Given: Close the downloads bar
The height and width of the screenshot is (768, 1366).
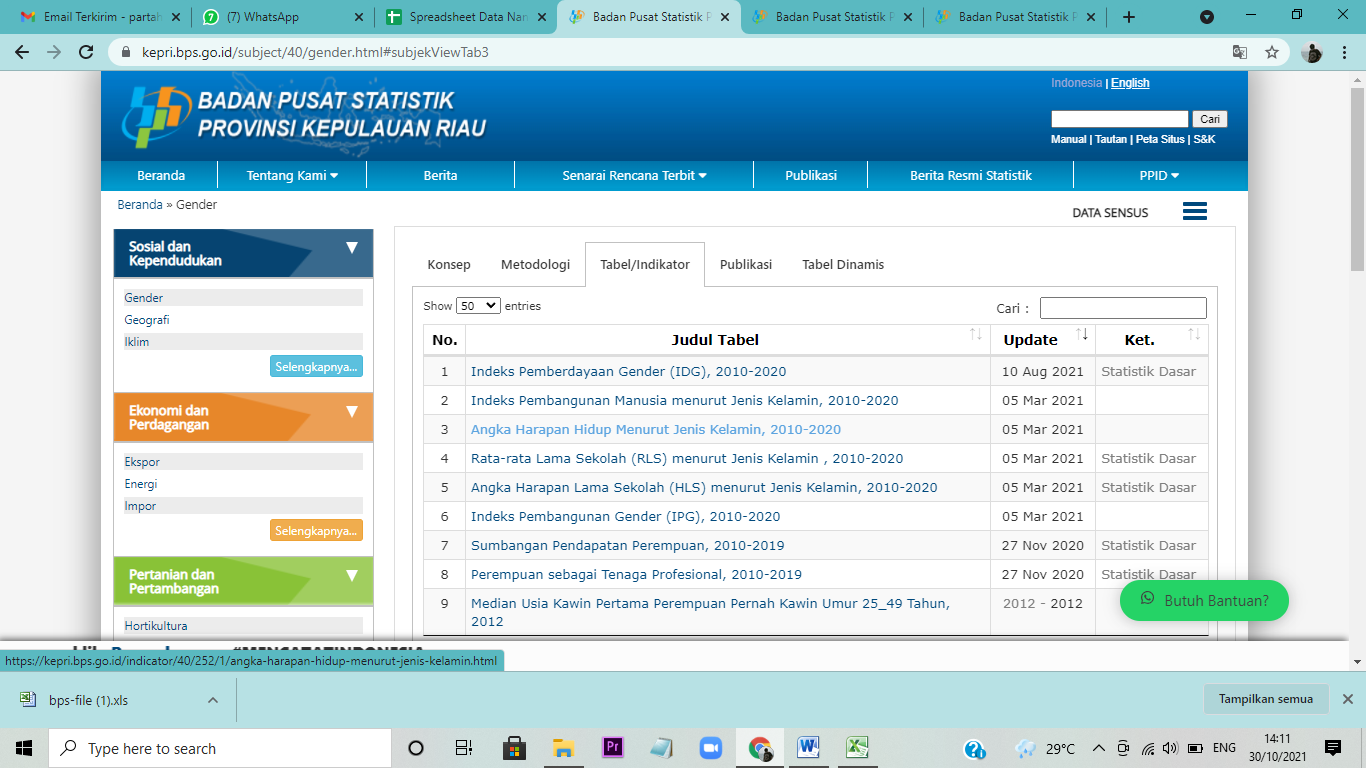Looking at the screenshot, I should (x=1348, y=699).
